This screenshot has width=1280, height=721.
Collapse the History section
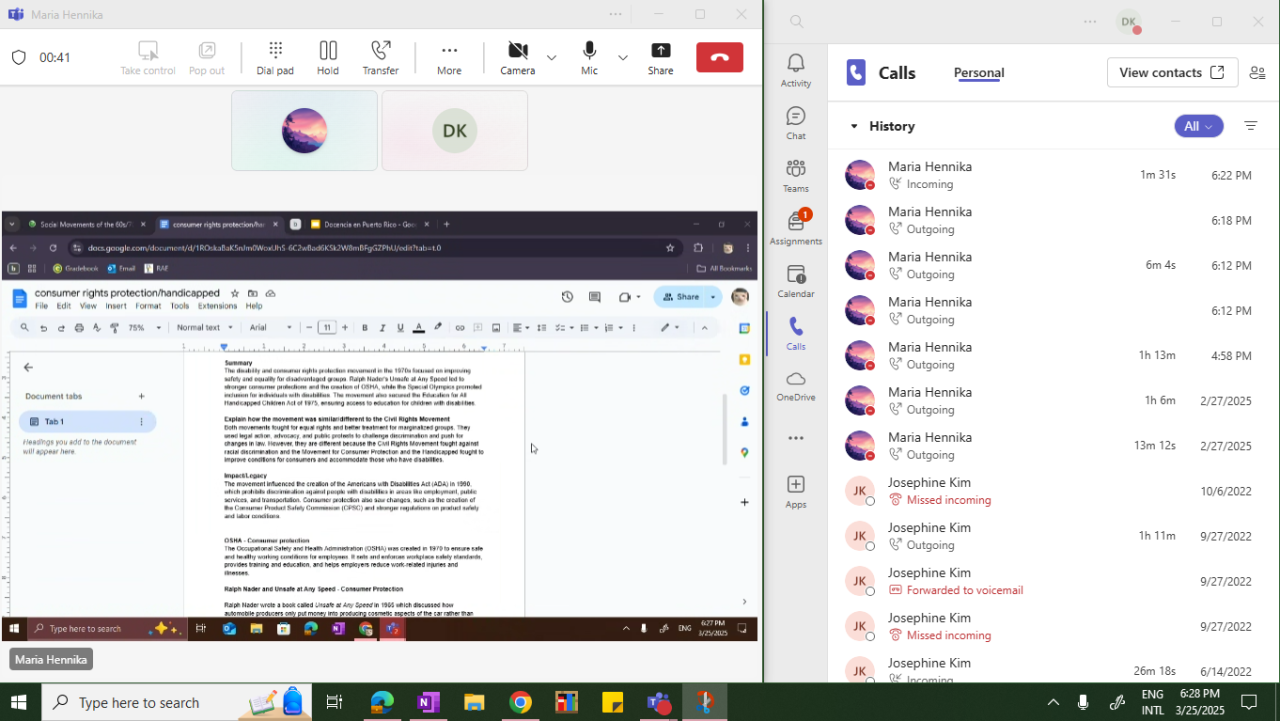(854, 126)
